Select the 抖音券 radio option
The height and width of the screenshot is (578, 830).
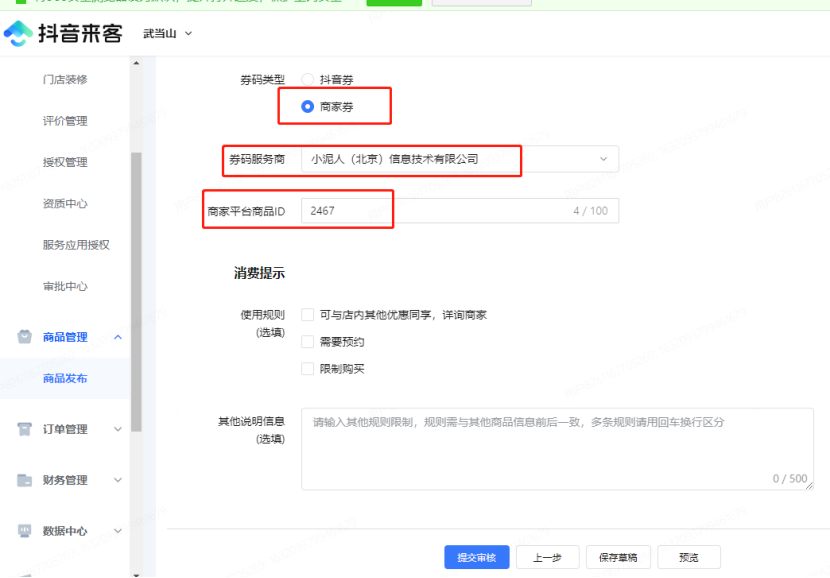click(308, 79)
